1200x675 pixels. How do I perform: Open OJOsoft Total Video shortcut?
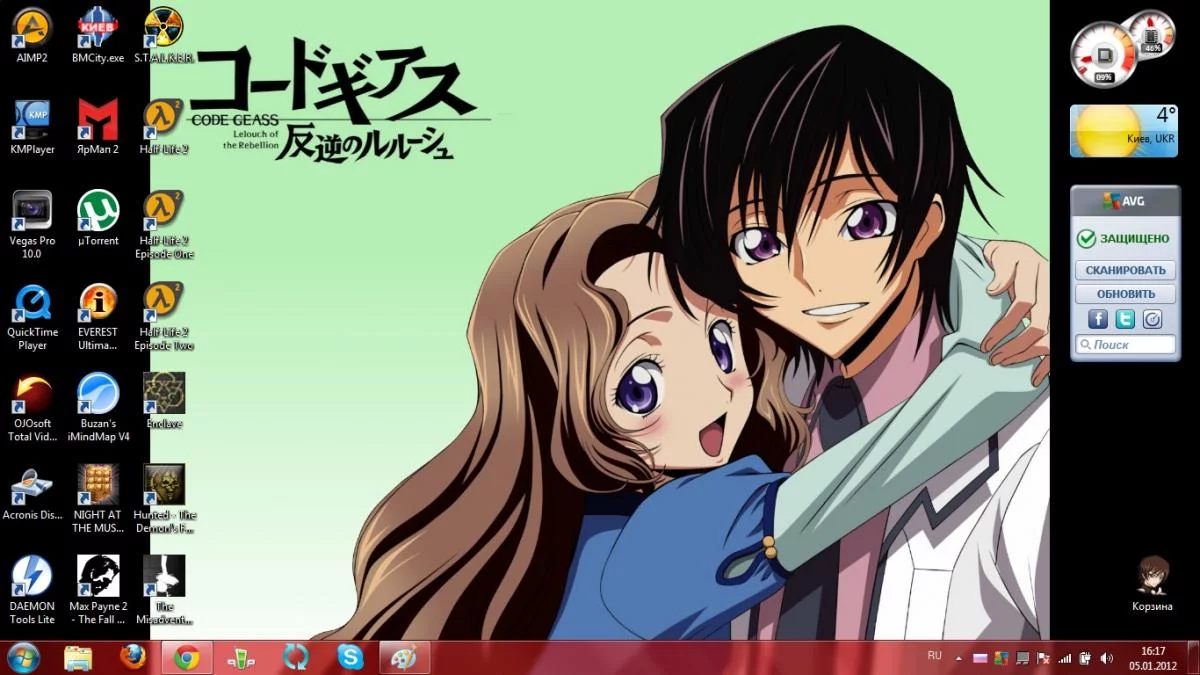pyautogui.click(x=32, y=408)
